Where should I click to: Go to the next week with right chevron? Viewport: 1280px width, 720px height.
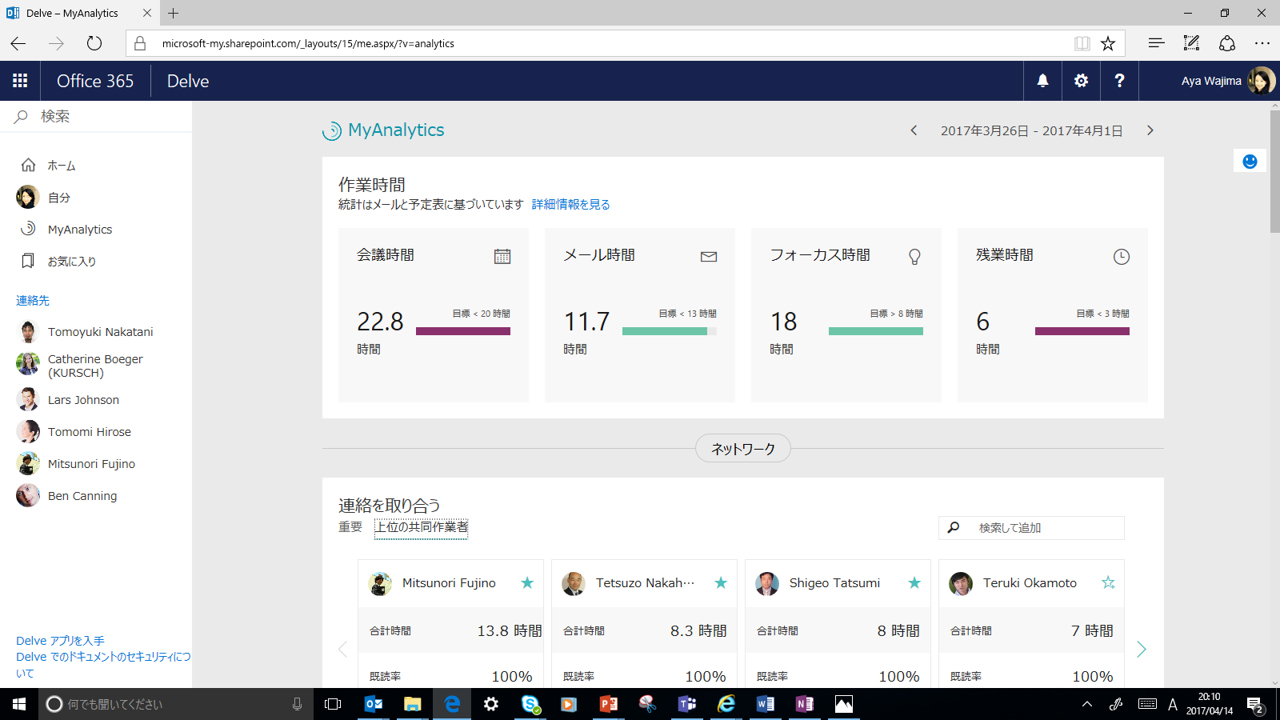pyautogui.click(x=1150, y=131)
